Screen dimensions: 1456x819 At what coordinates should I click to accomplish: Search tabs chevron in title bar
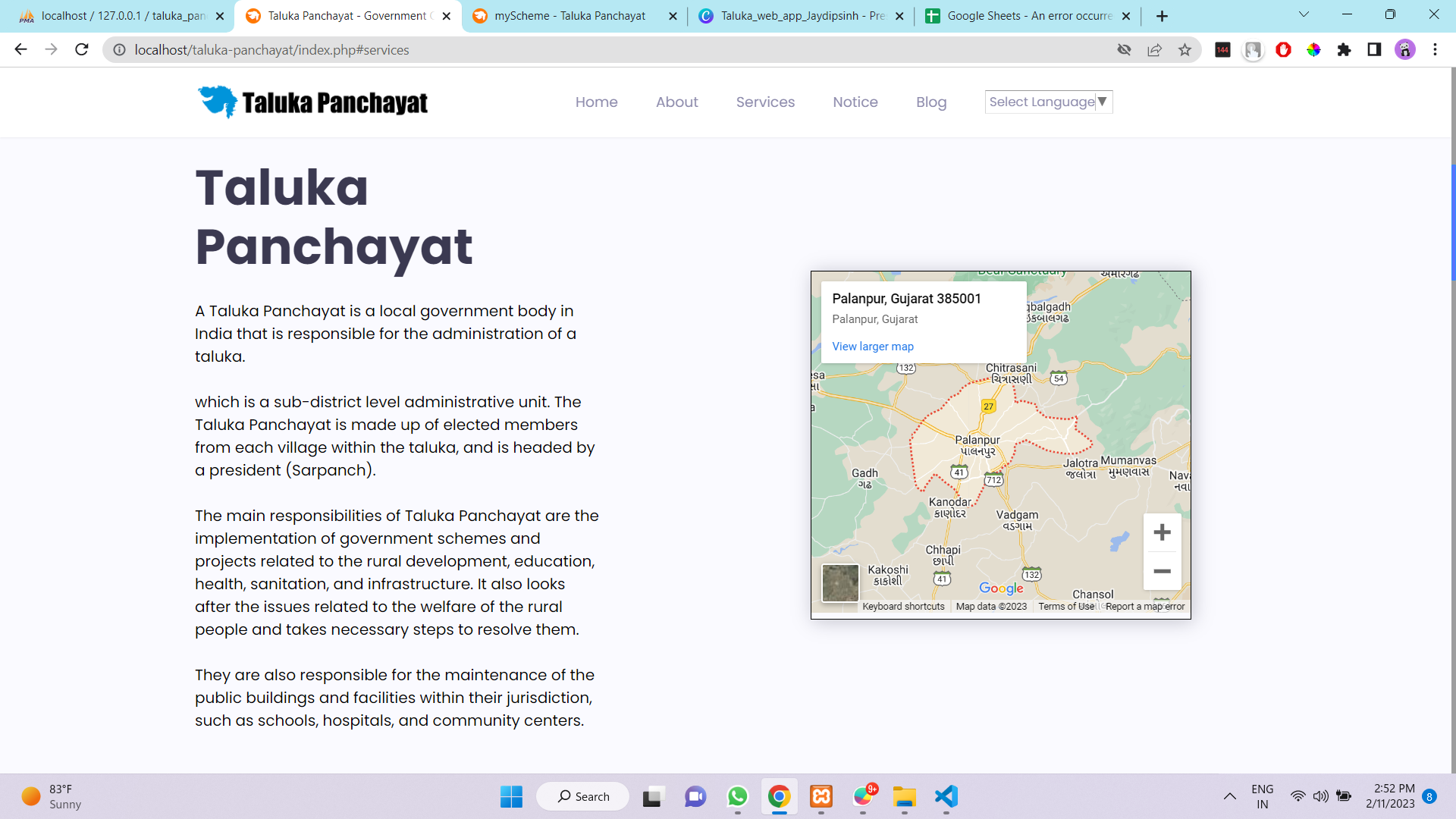(1304, 14)
